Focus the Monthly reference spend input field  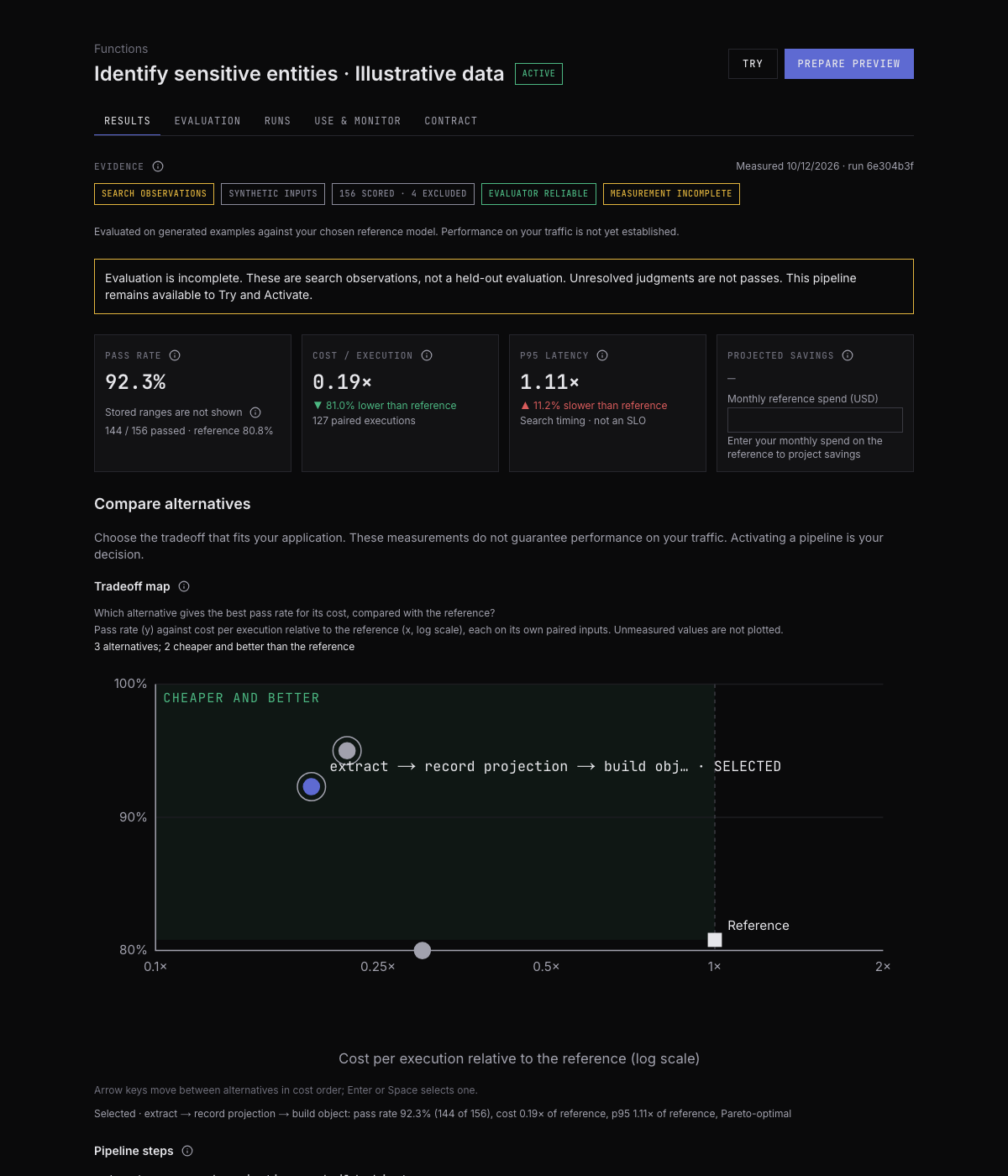point(815,420)
